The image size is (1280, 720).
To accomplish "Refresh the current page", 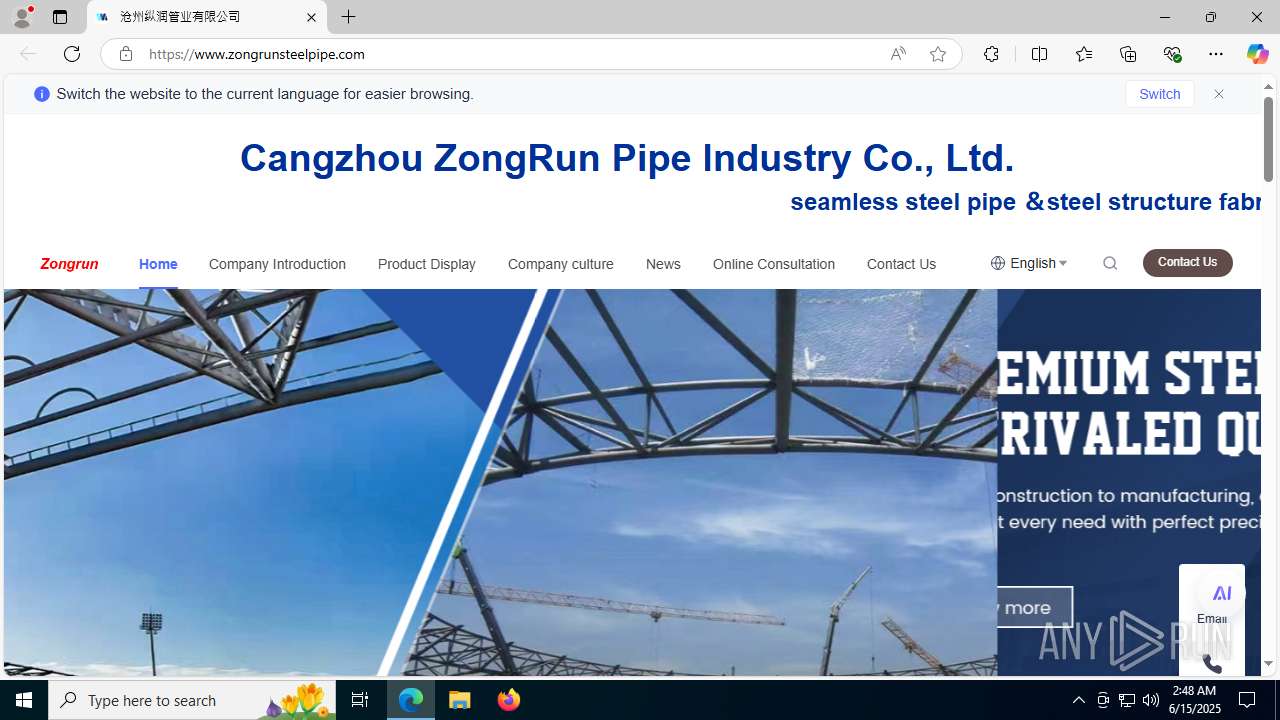I will click(x=72, y=54).
